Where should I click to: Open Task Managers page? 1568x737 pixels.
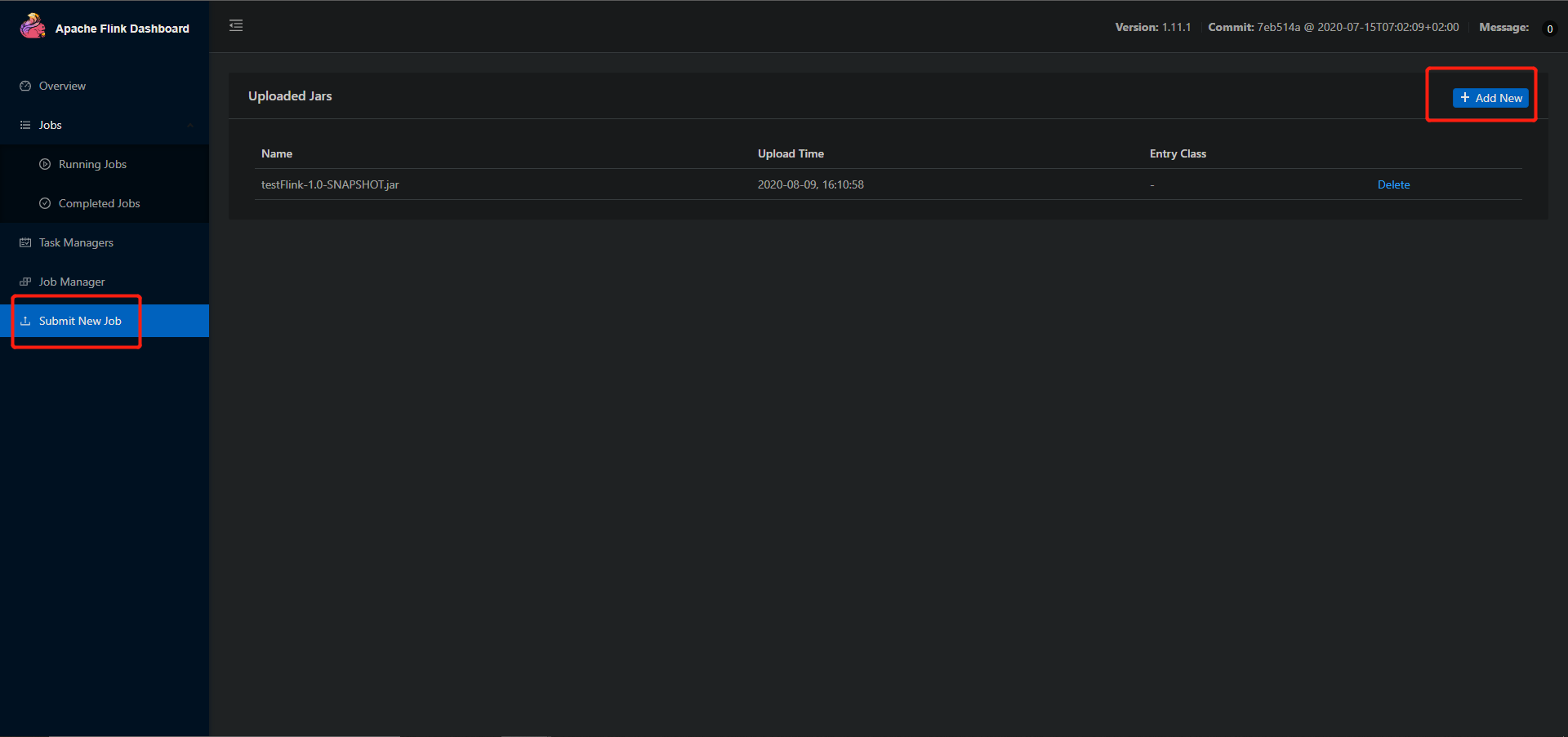pos(105,242)
